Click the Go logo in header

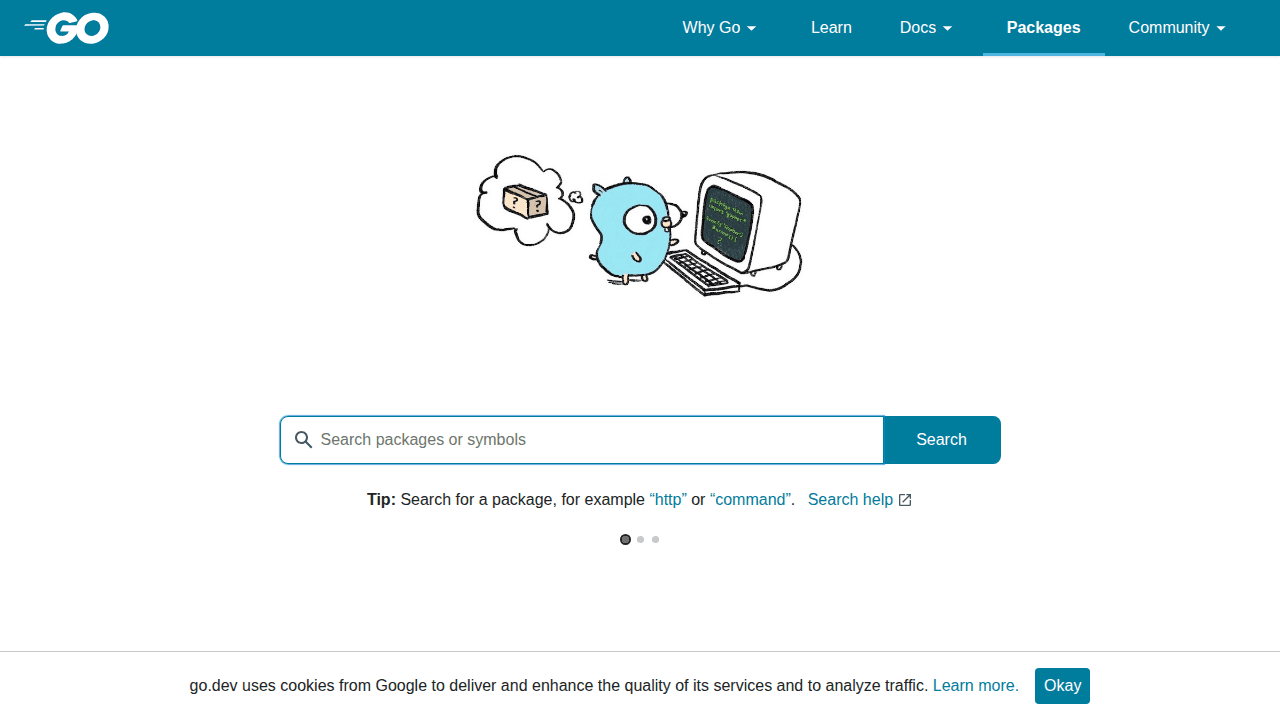(67, 28)
